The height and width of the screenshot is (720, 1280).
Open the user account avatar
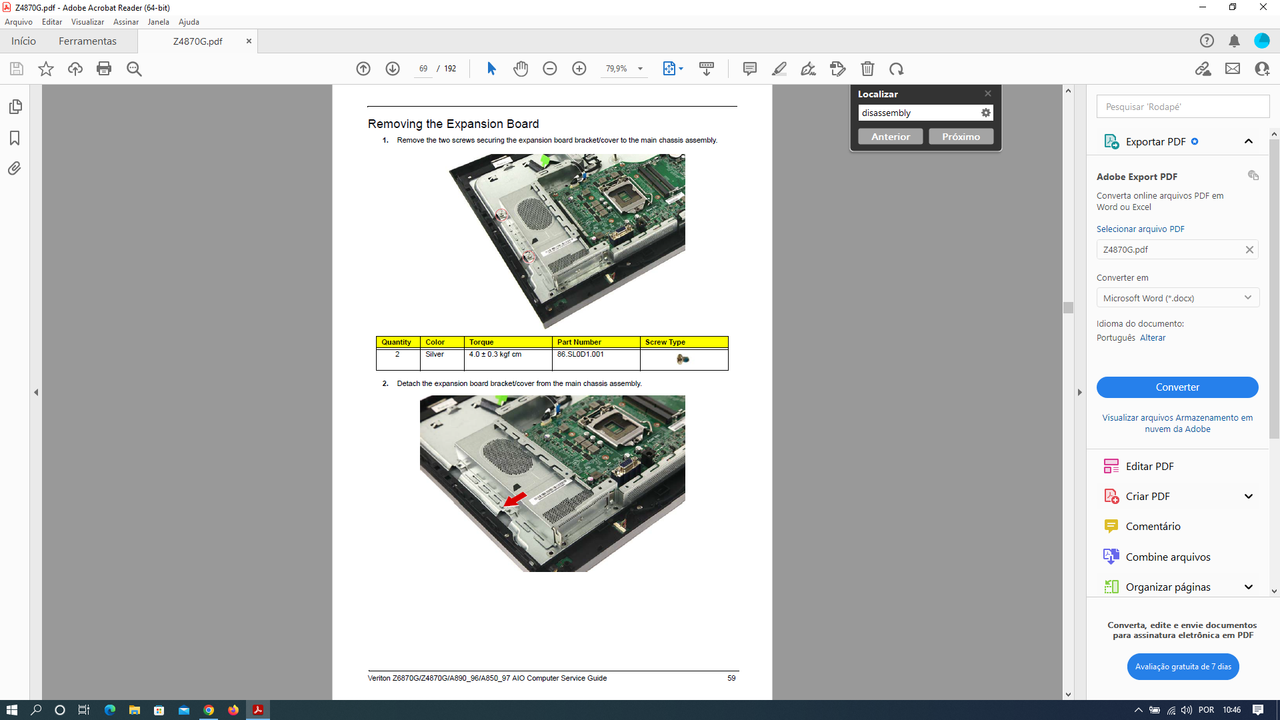1262,41
